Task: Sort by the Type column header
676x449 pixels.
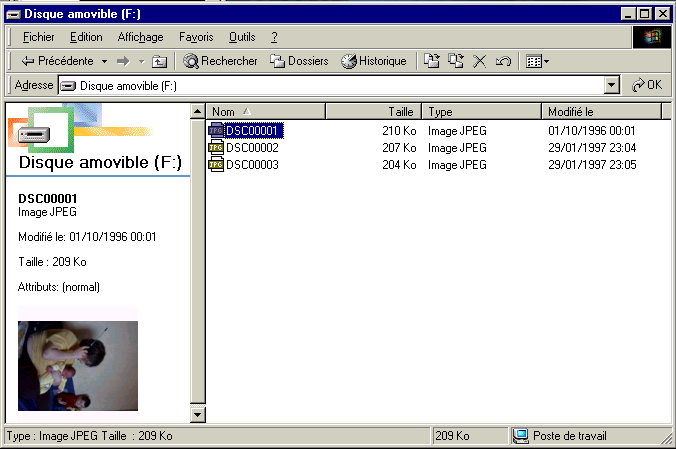Action: [482, 112]
